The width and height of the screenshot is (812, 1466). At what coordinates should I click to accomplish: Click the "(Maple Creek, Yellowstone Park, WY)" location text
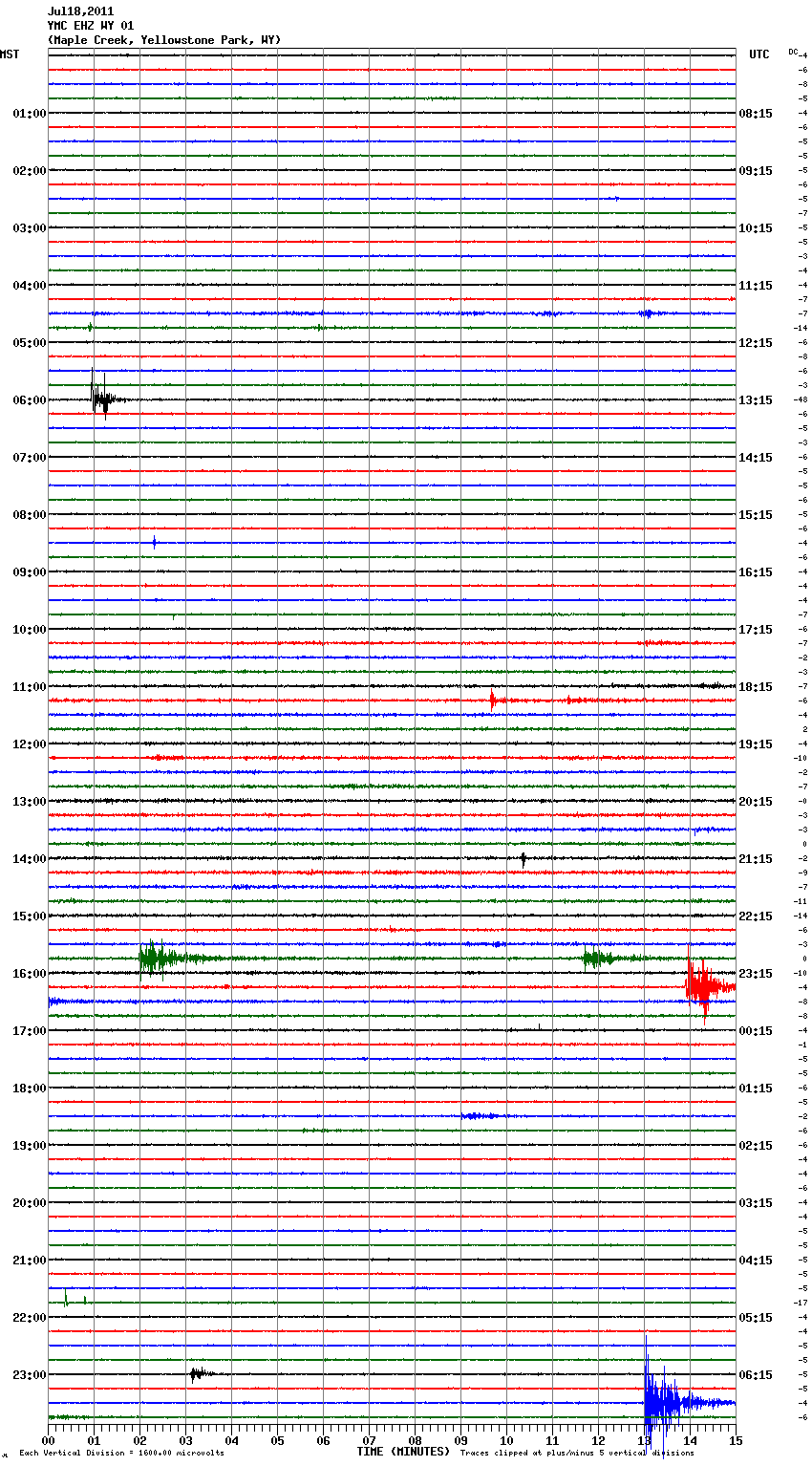(x=164, y=40)
